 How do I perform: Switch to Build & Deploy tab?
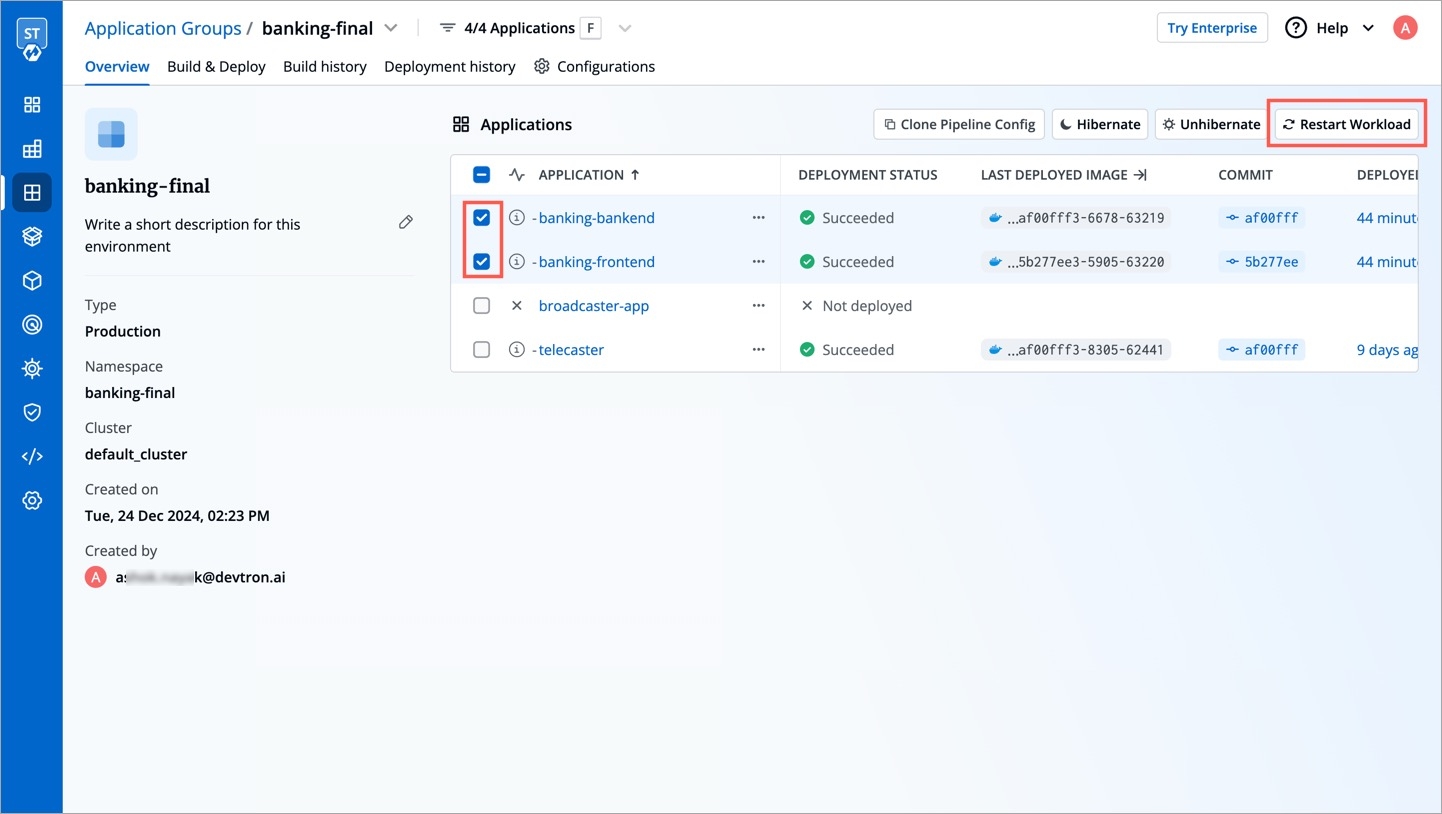[x=216, y=66]
